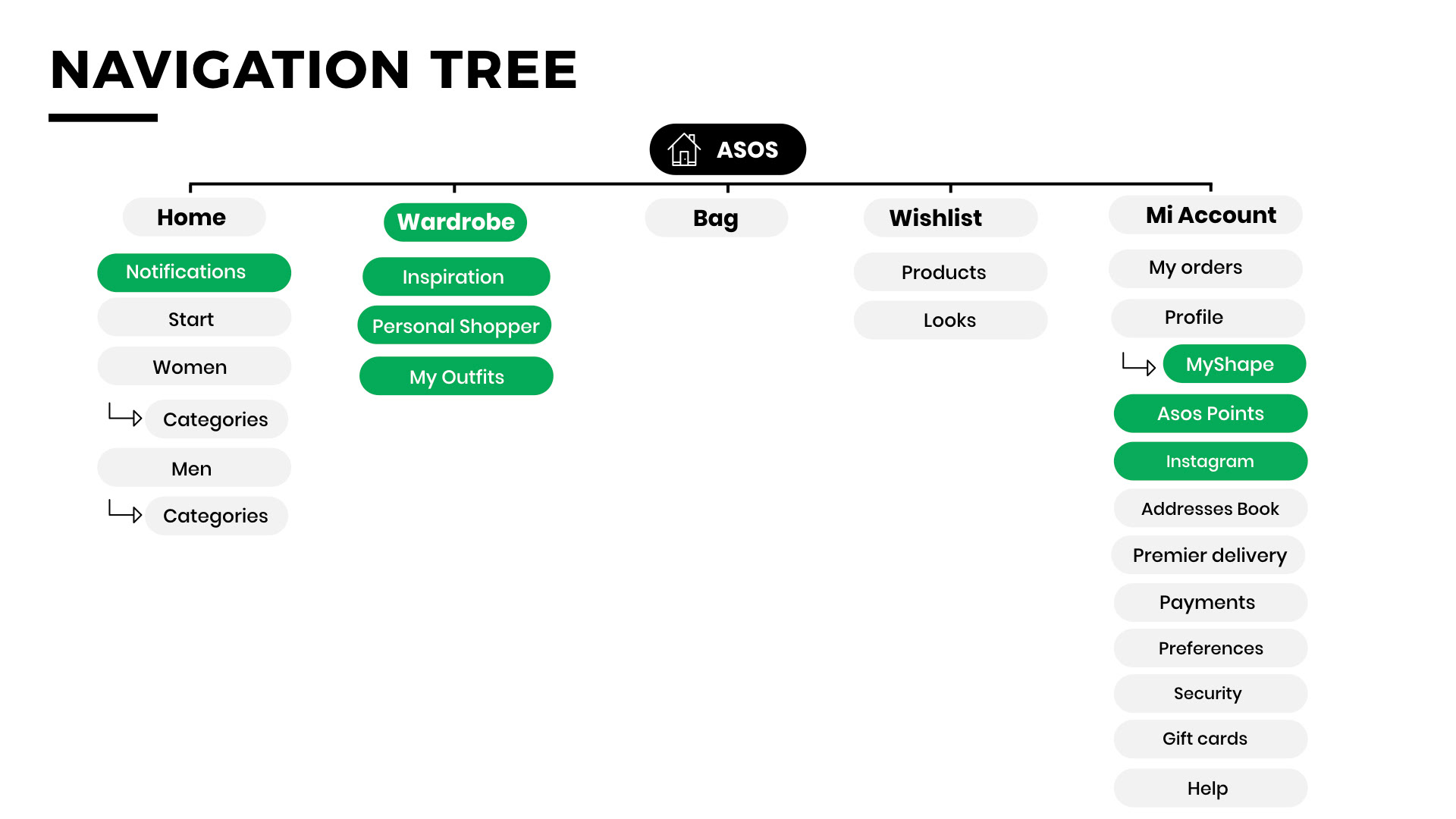The image size is (1456, 819).
Task: Click Inspiration green pill
Action: (x=457, y=277)
